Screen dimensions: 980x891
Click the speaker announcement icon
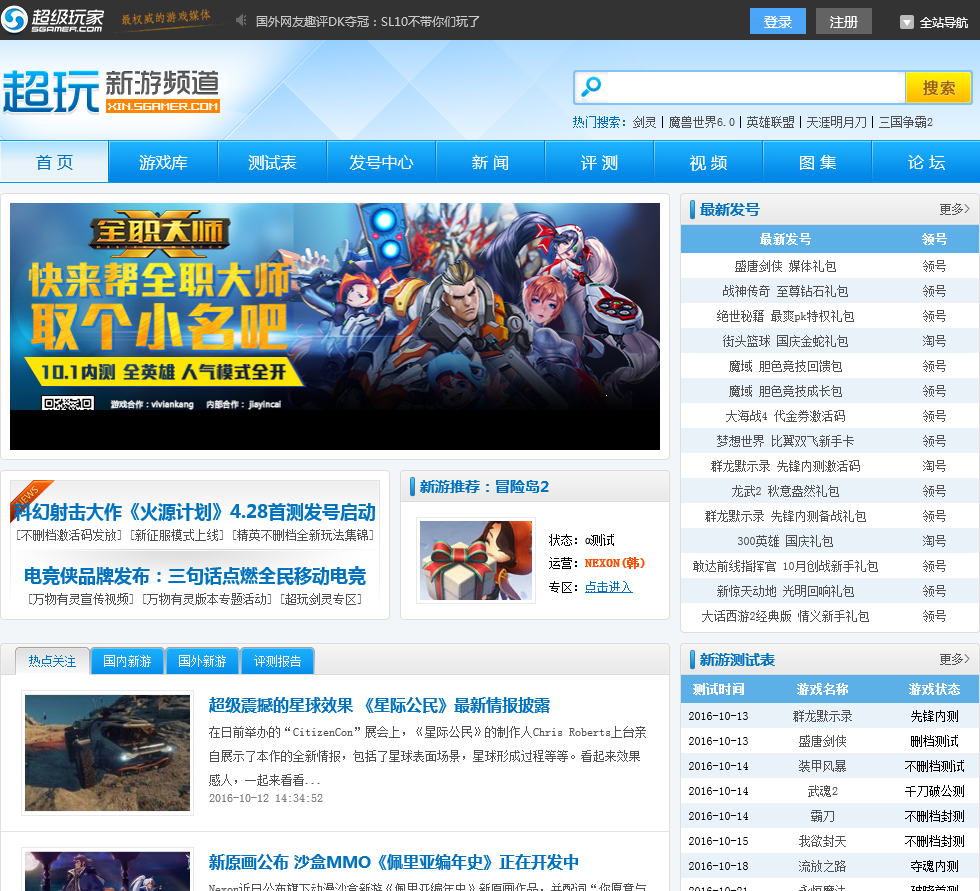click(241, 21)
